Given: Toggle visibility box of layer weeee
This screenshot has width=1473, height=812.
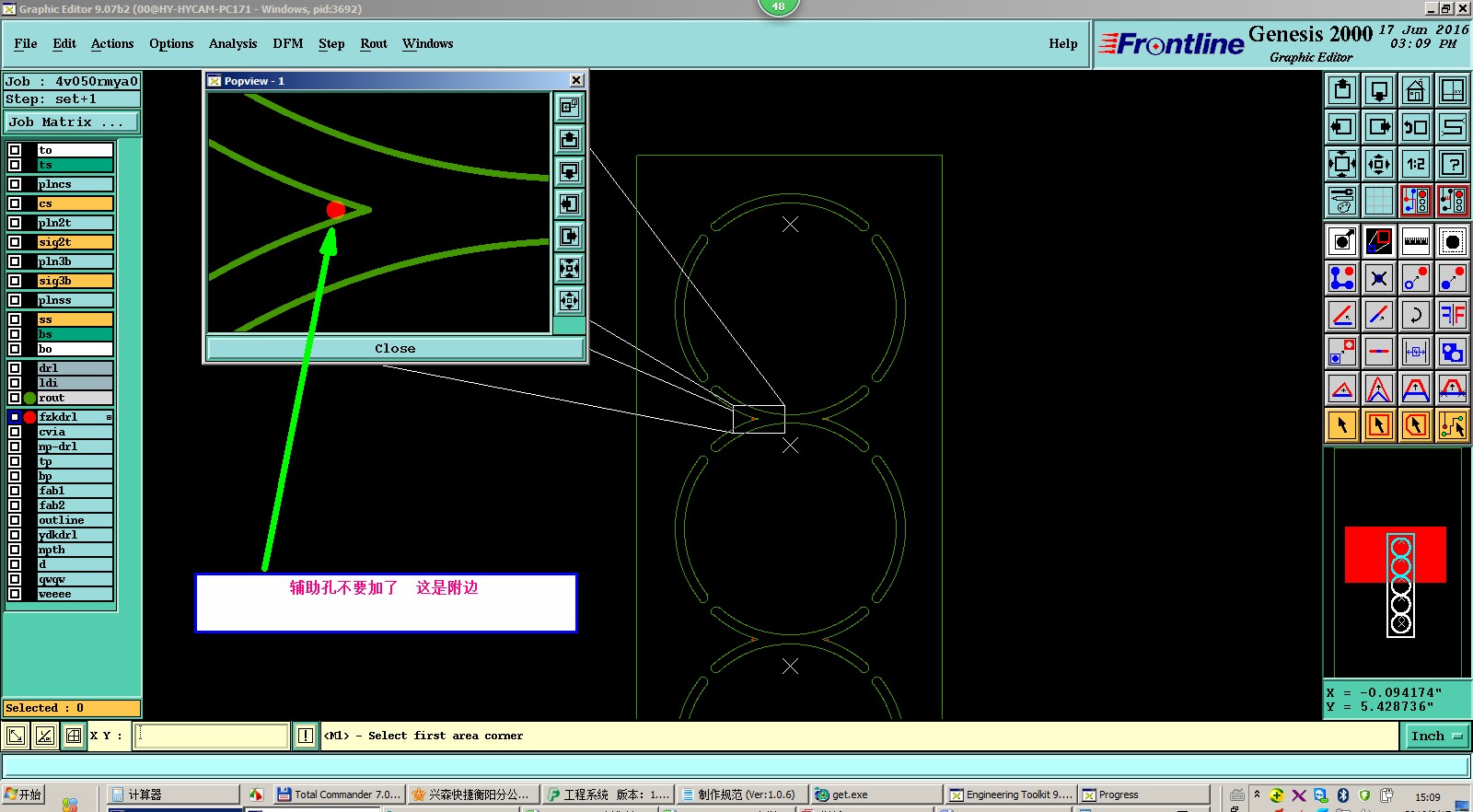Looking at the screenshot, I should [15, 594].
